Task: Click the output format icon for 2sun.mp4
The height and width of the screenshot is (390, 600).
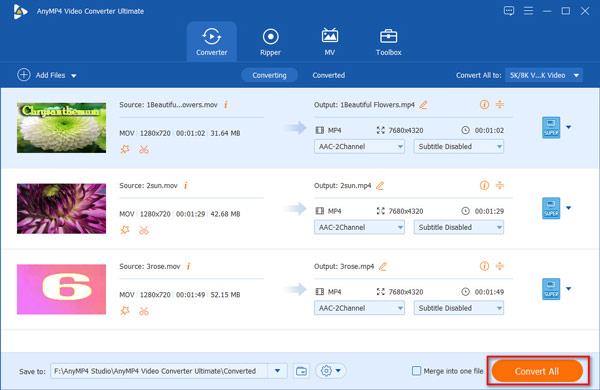Action: point(551,208)
